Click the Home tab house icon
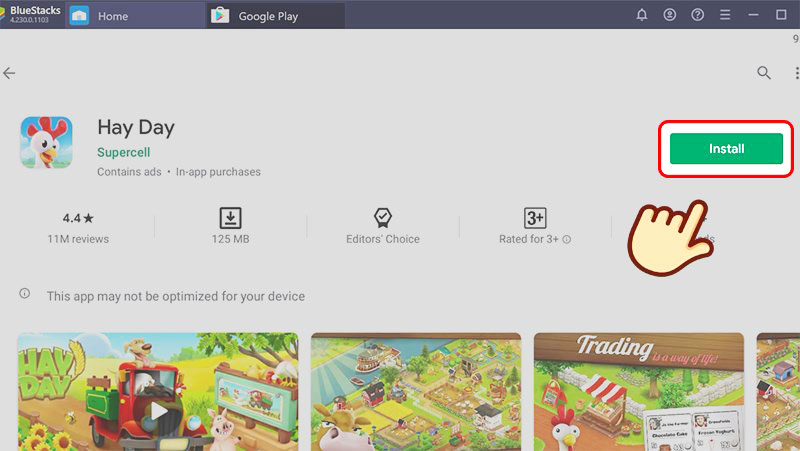This screenshot has height=451, width=800. (79, 16)
